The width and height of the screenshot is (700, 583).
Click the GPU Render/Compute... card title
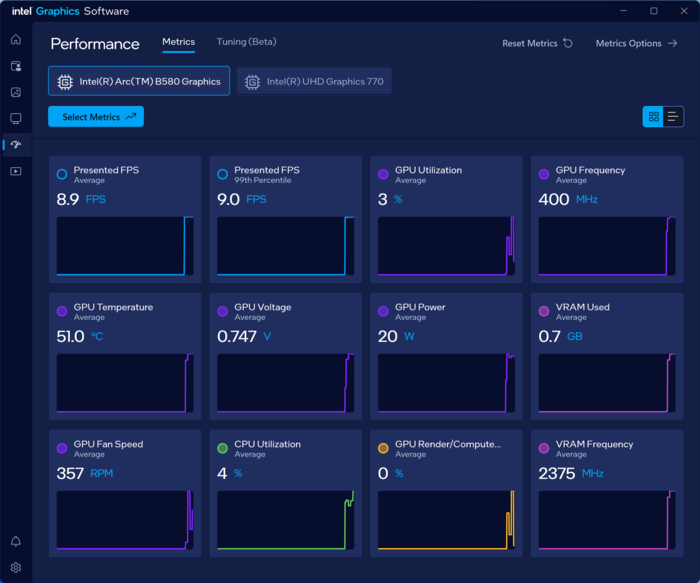(x=448, y=444)
